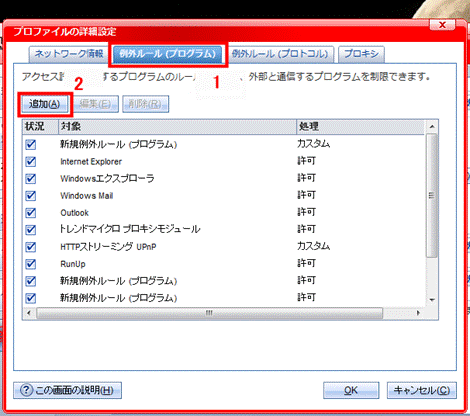This screenshot has height=416, width=470.
Task: Toggle the Outlook rule checkbox
Action: click(x=31, y=213)
